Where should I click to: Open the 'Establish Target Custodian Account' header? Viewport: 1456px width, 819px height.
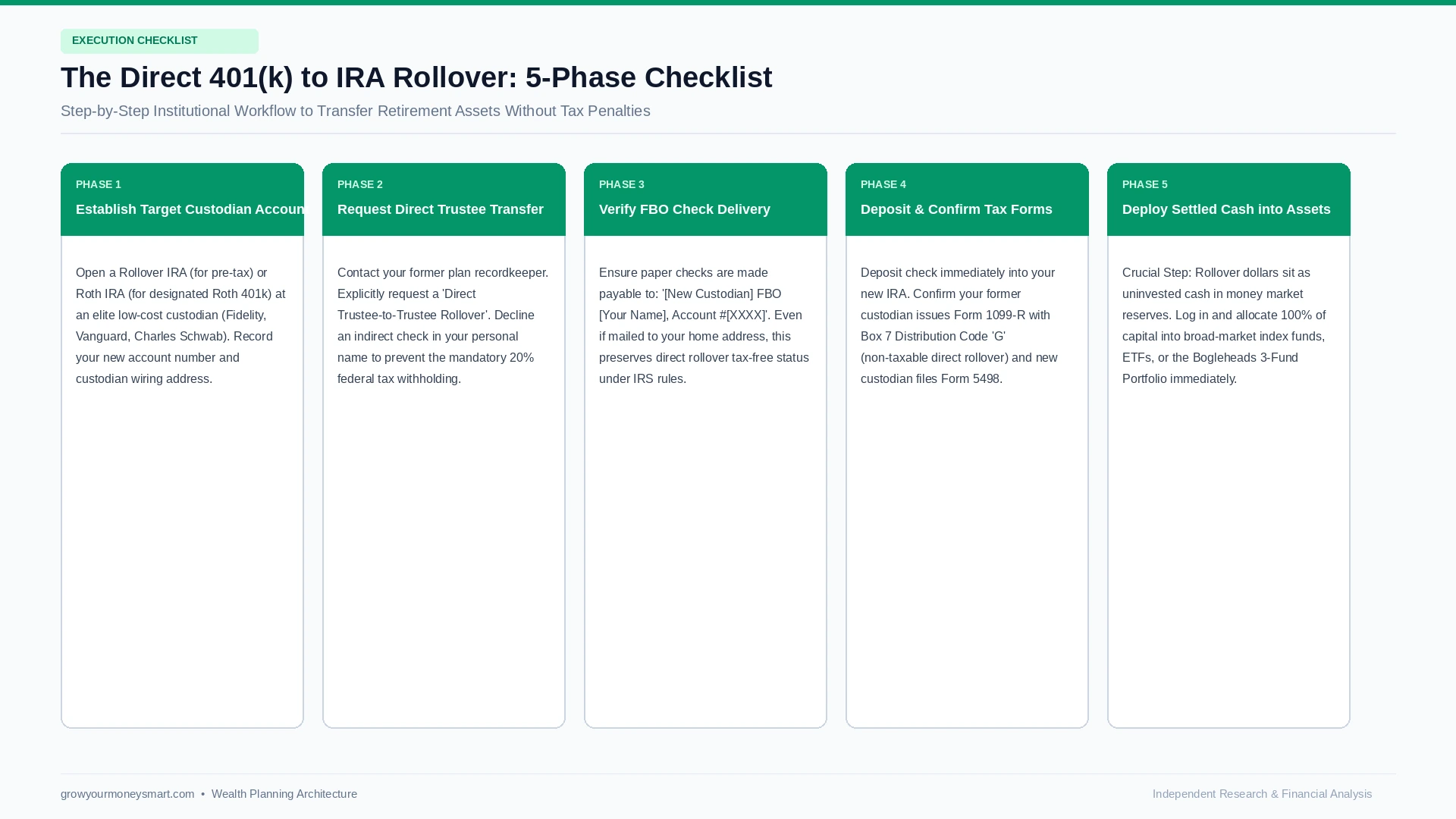coord(190,209)
